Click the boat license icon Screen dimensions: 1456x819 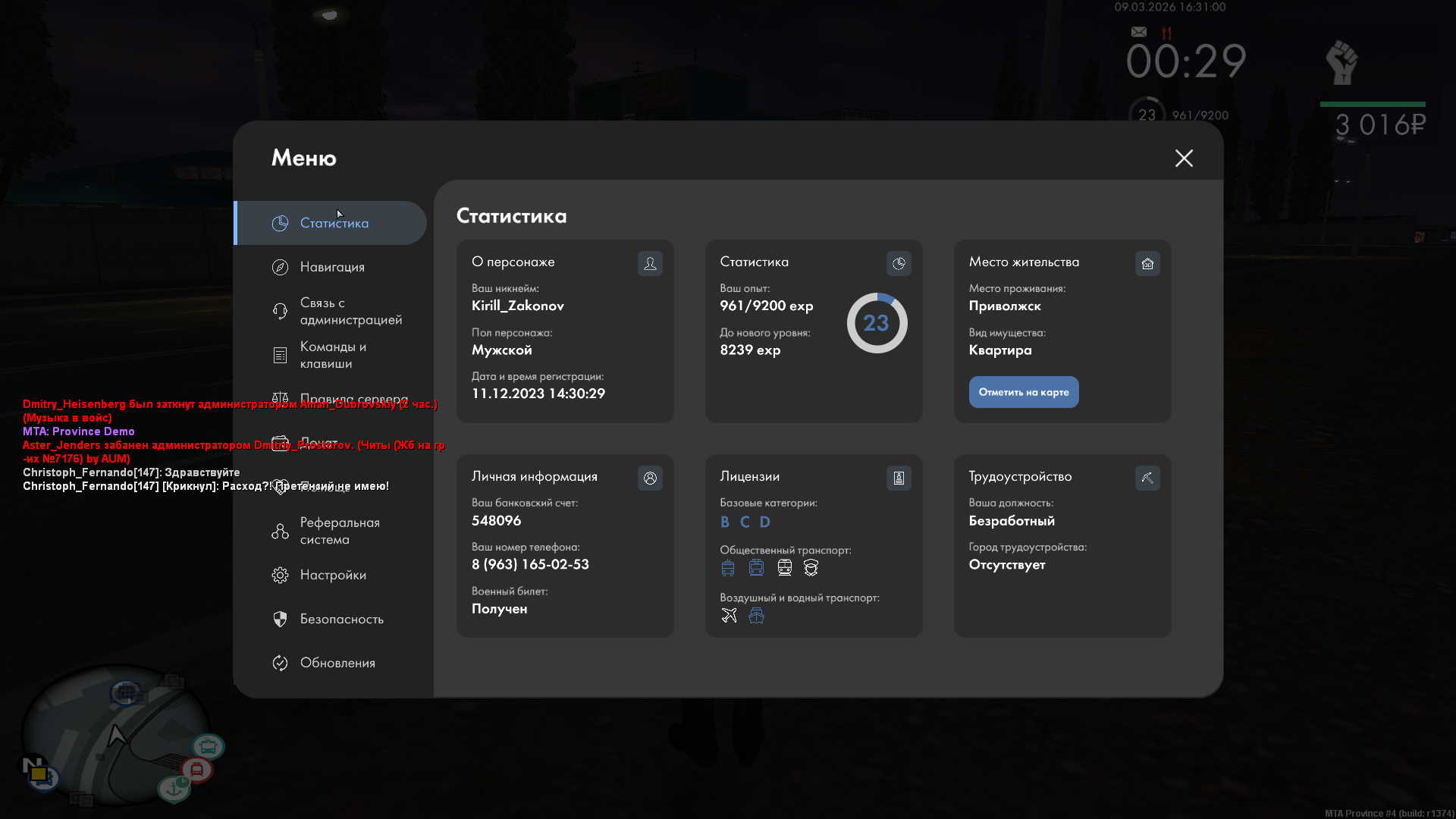(x=756, y=615)
